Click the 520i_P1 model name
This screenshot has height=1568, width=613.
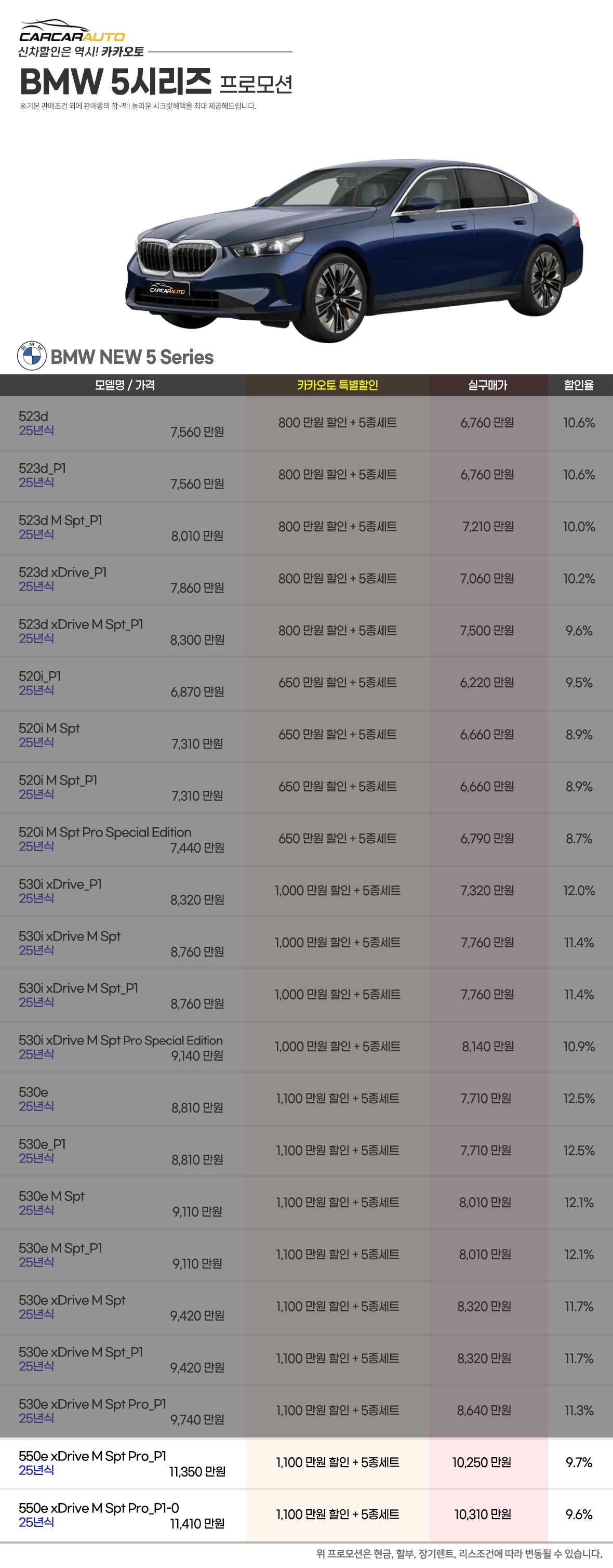(40, 676)
